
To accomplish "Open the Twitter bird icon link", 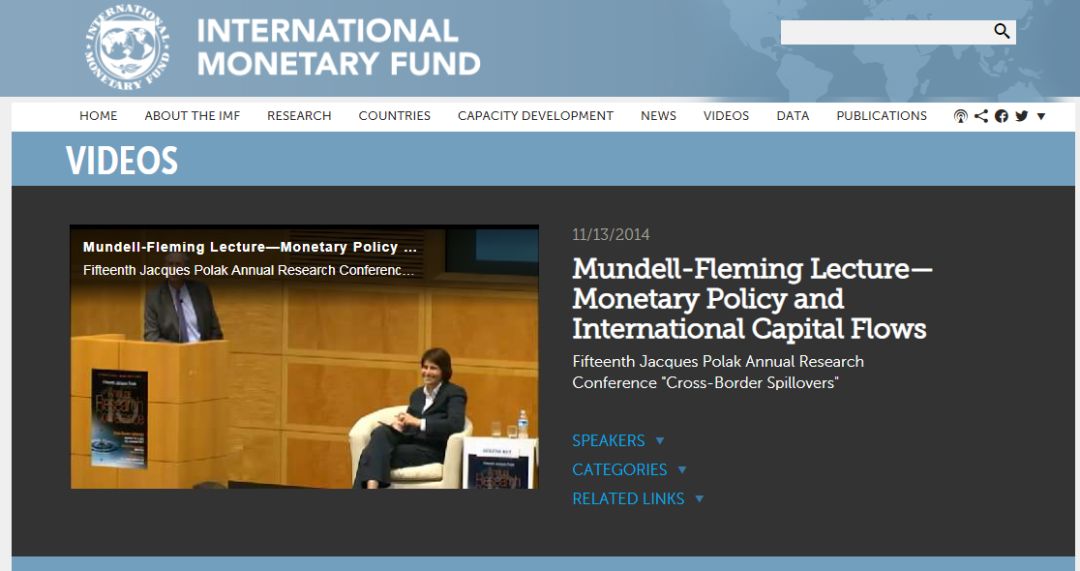I will pos(1021,116).
